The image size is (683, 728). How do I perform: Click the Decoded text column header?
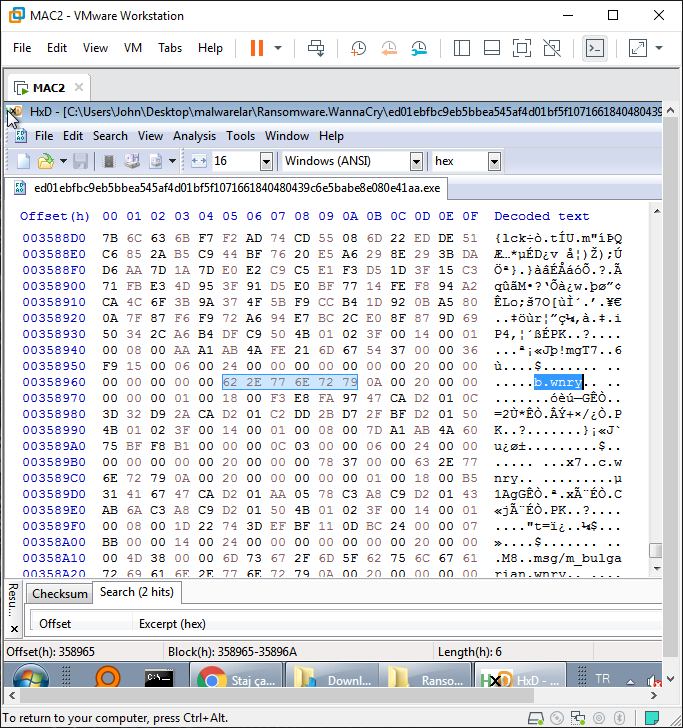[541, 216]
